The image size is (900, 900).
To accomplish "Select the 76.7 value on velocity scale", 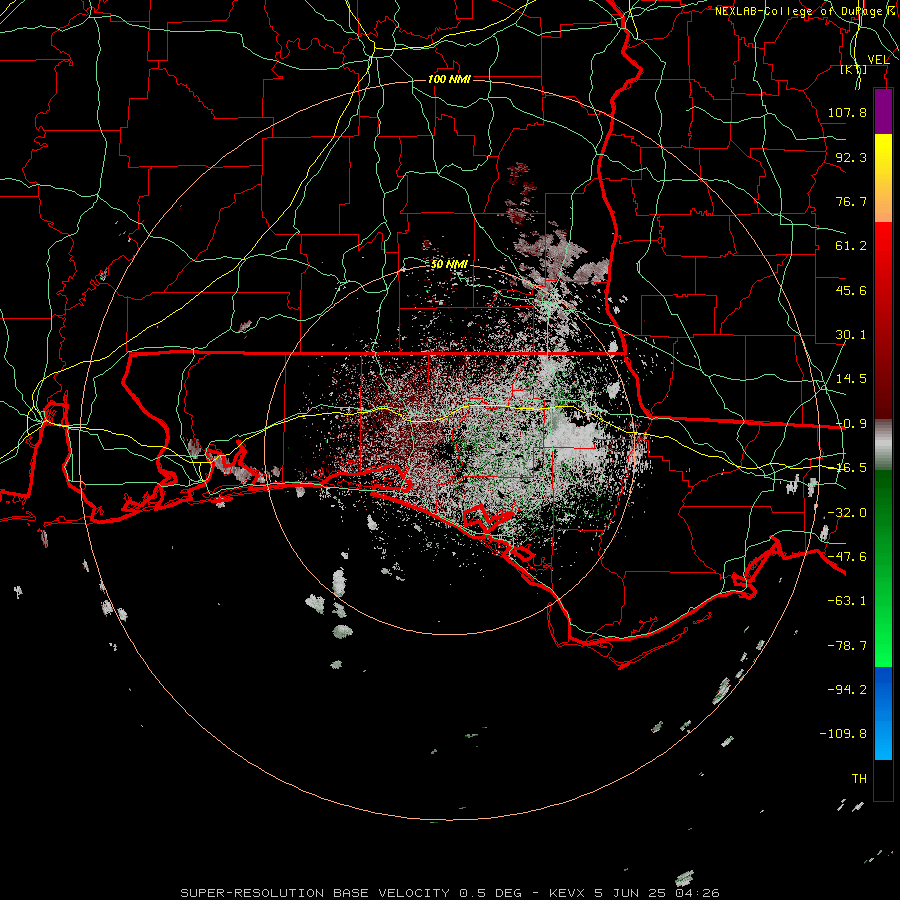I will click(x=851, y=201).
